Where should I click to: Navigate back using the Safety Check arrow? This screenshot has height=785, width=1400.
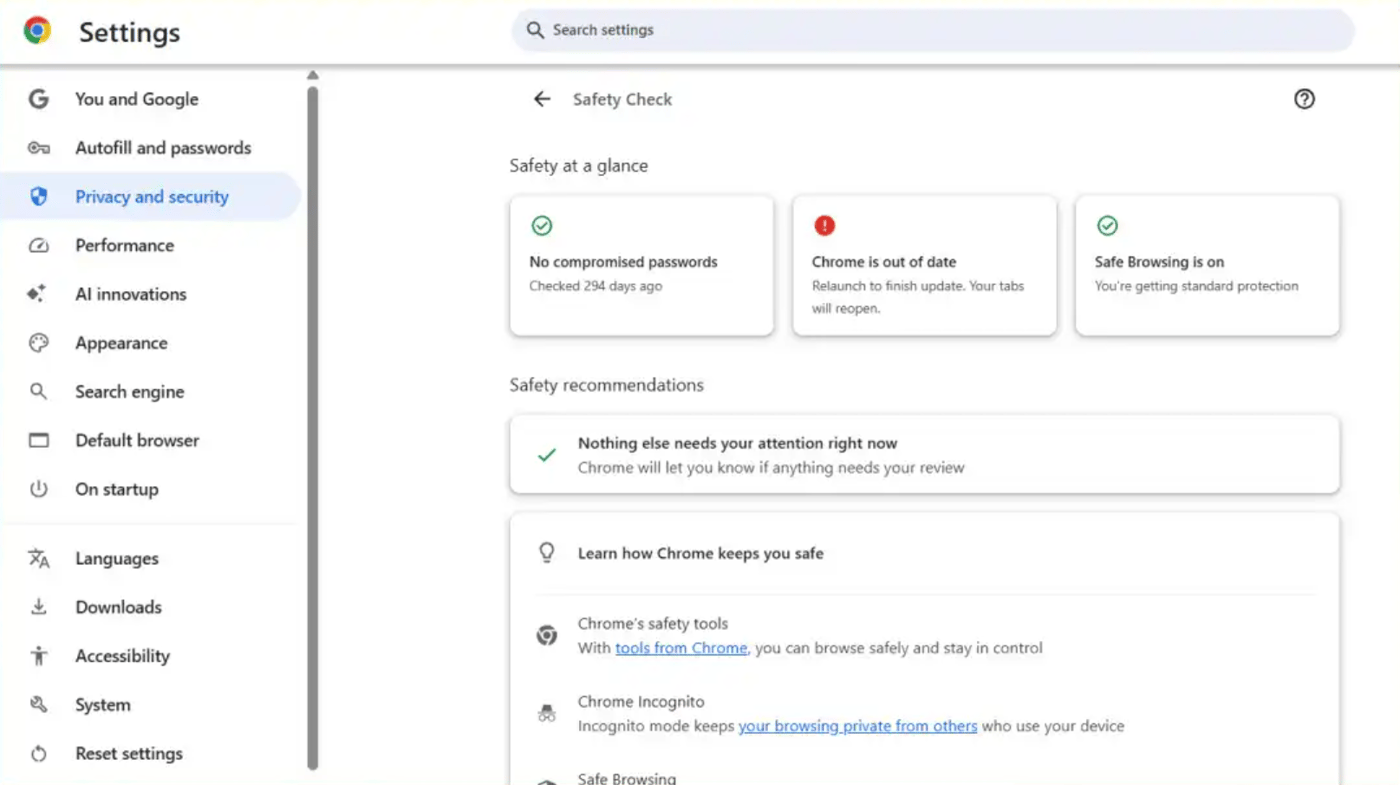(541, 99)
